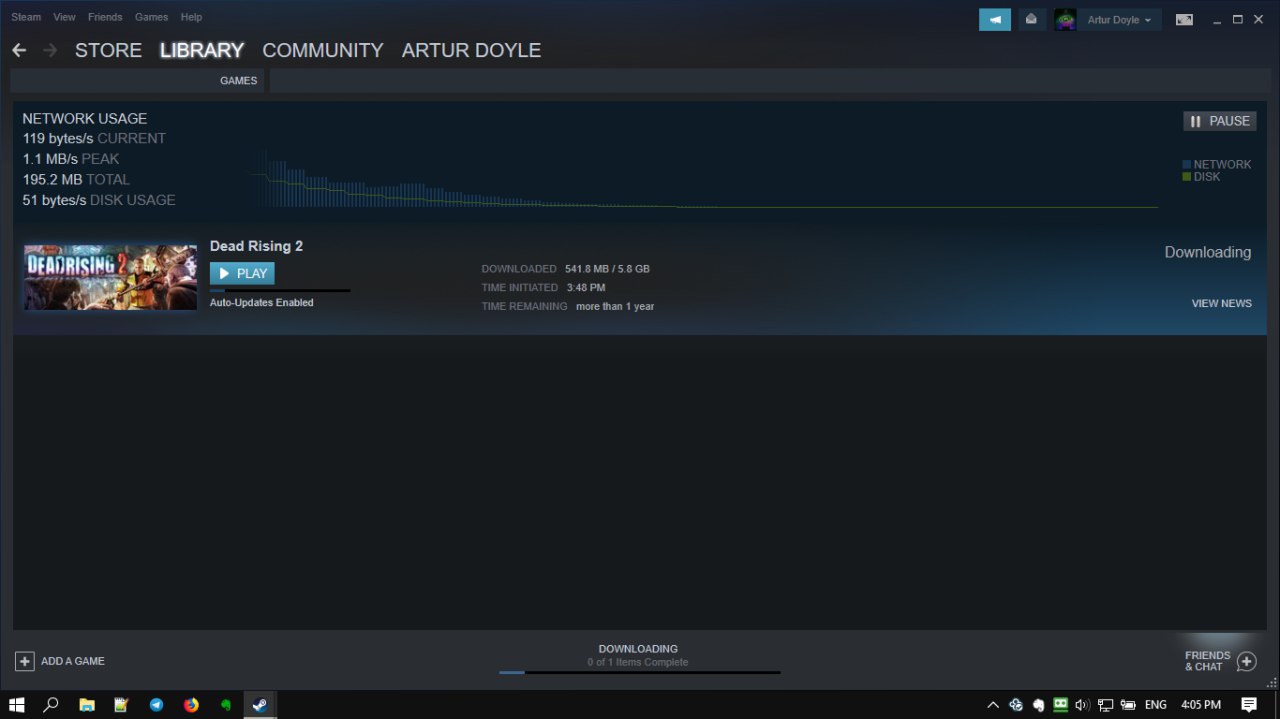
Task: Click the '3:48 PM' time initiated value
Action: [x=586, y=287]
